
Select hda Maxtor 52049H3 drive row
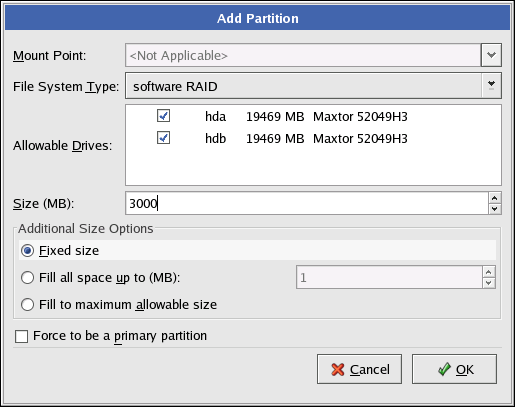pyautogui.click(x=313, y=116)
